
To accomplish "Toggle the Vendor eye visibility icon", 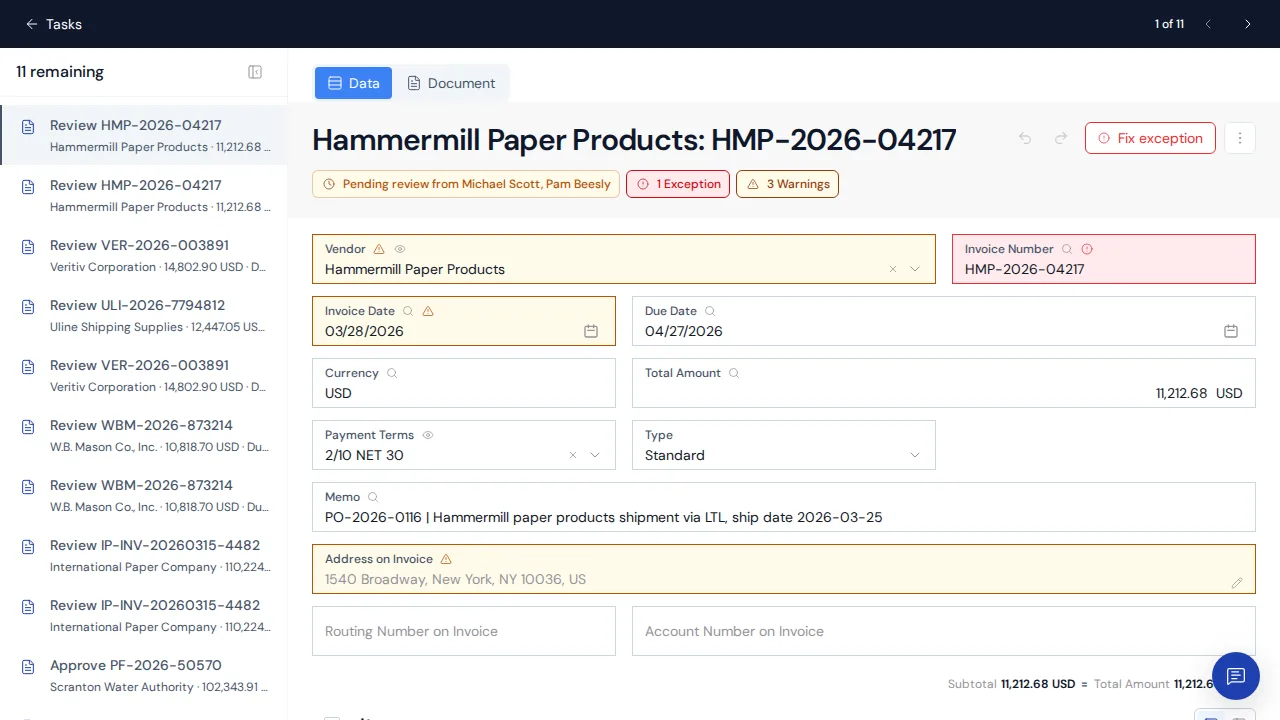I will click(x=400, y=249).
